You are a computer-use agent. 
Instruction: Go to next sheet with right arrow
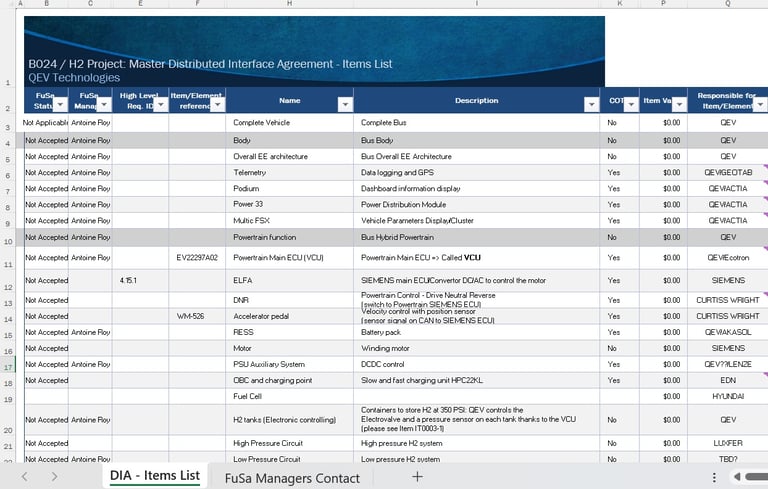[x=54, y=476]
